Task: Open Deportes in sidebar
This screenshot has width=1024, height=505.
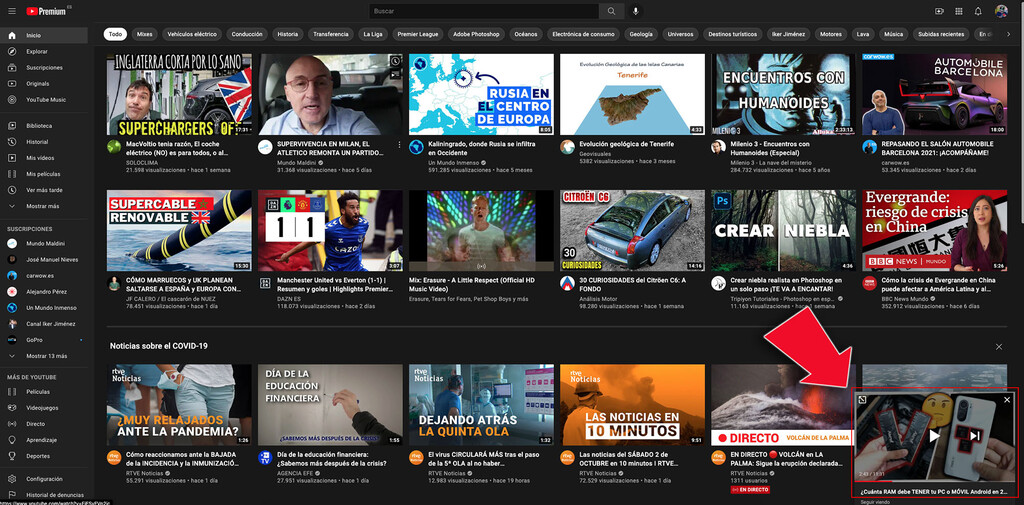Action: (44, 456)
